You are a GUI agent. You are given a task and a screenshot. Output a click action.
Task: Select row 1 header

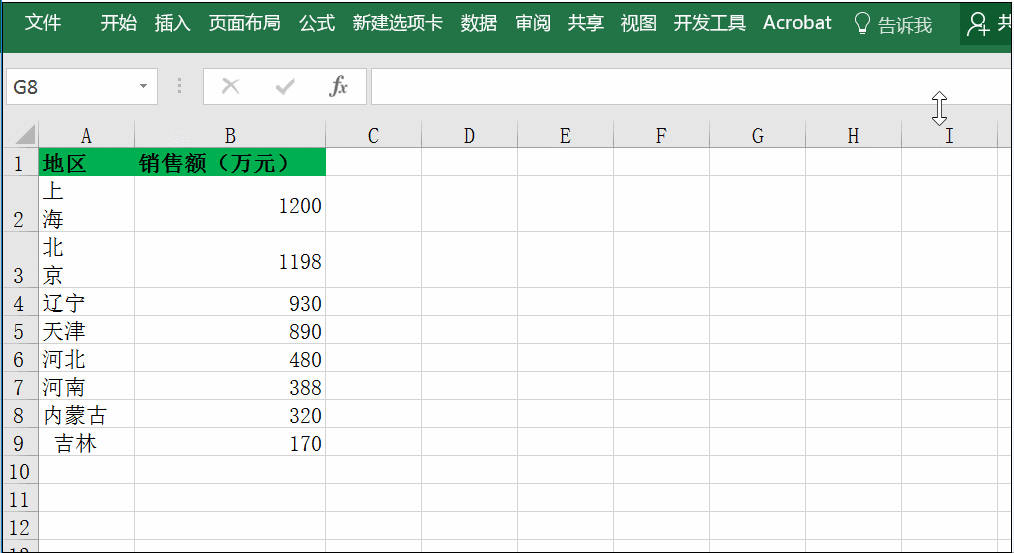point(19,162)
